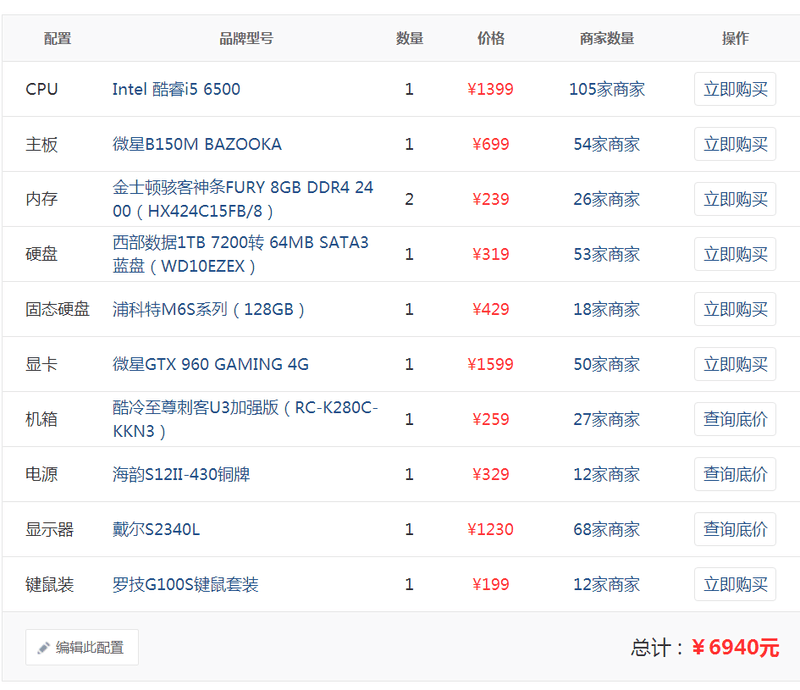Click 查询底价 for the 机箱 row
Screen dimensions: 800x690
(735, 420)
